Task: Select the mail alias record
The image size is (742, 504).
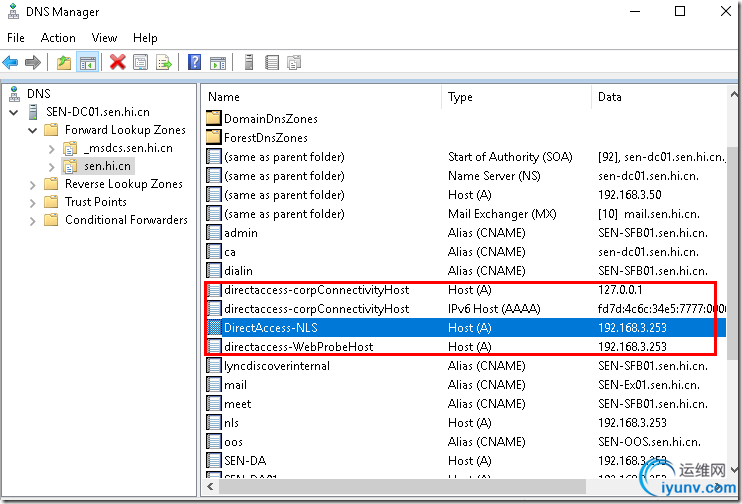Action: click(x=466, y=384)
